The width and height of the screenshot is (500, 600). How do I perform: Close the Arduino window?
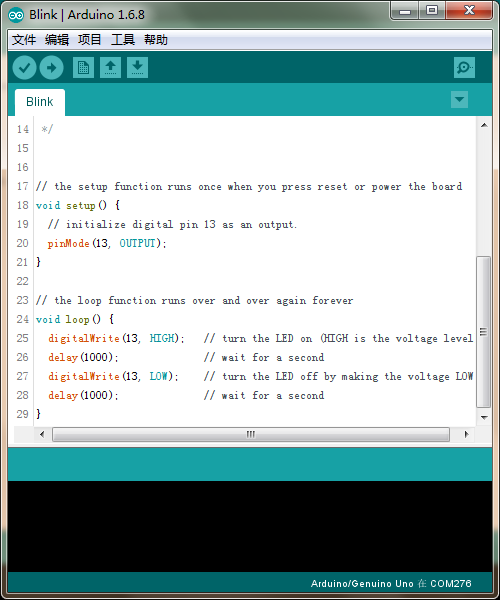pyautogui.click(x=469, y=11)
